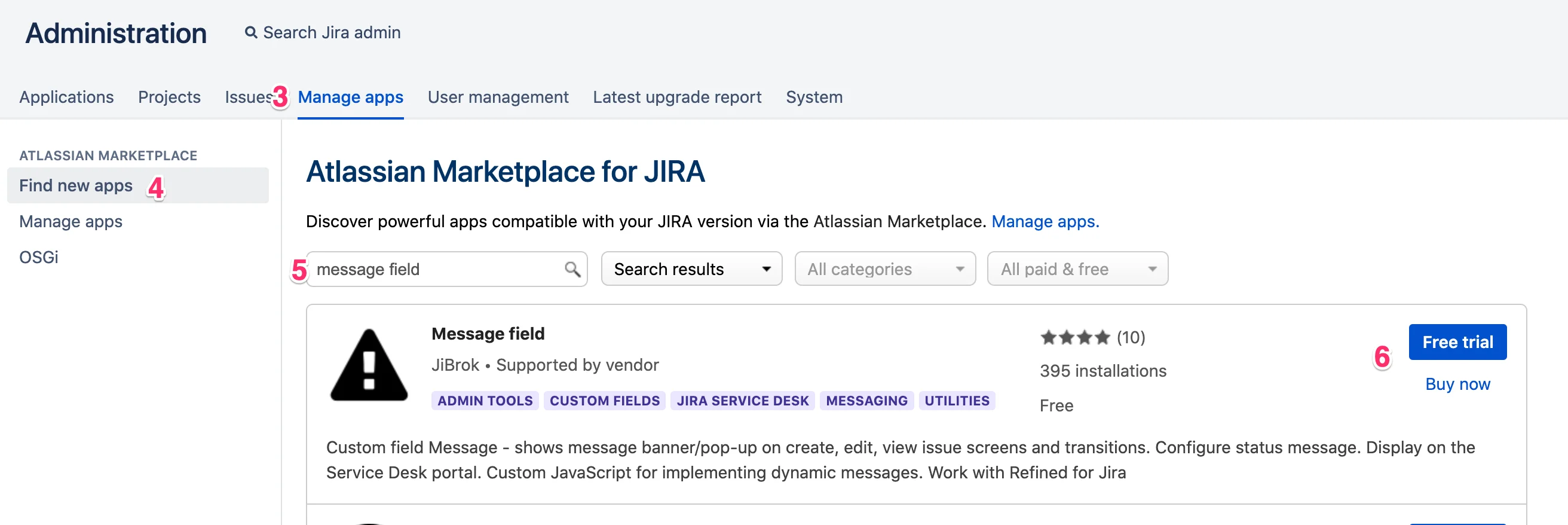The height and width of the screenshot is (525, 1568).
Task: Click the Buy now link
Action: [1457, 384]
